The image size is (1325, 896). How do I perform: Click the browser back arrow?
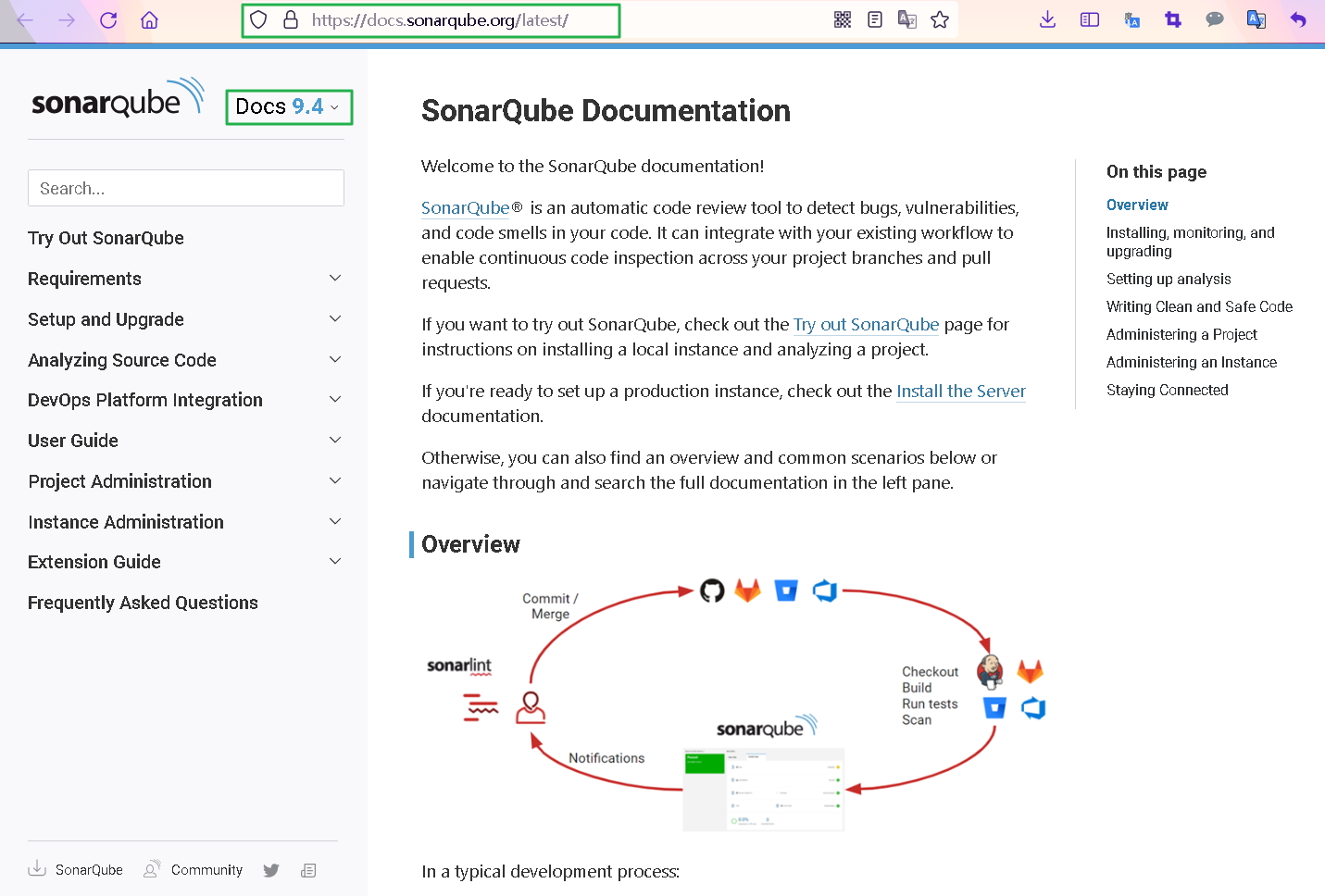(25, 20)
